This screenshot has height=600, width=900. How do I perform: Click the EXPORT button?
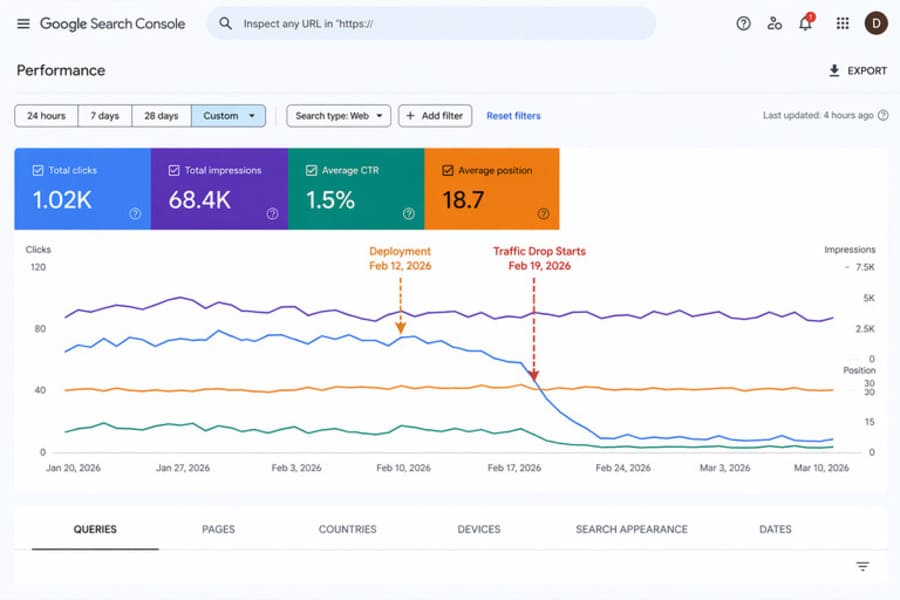(x=857, y=71)
